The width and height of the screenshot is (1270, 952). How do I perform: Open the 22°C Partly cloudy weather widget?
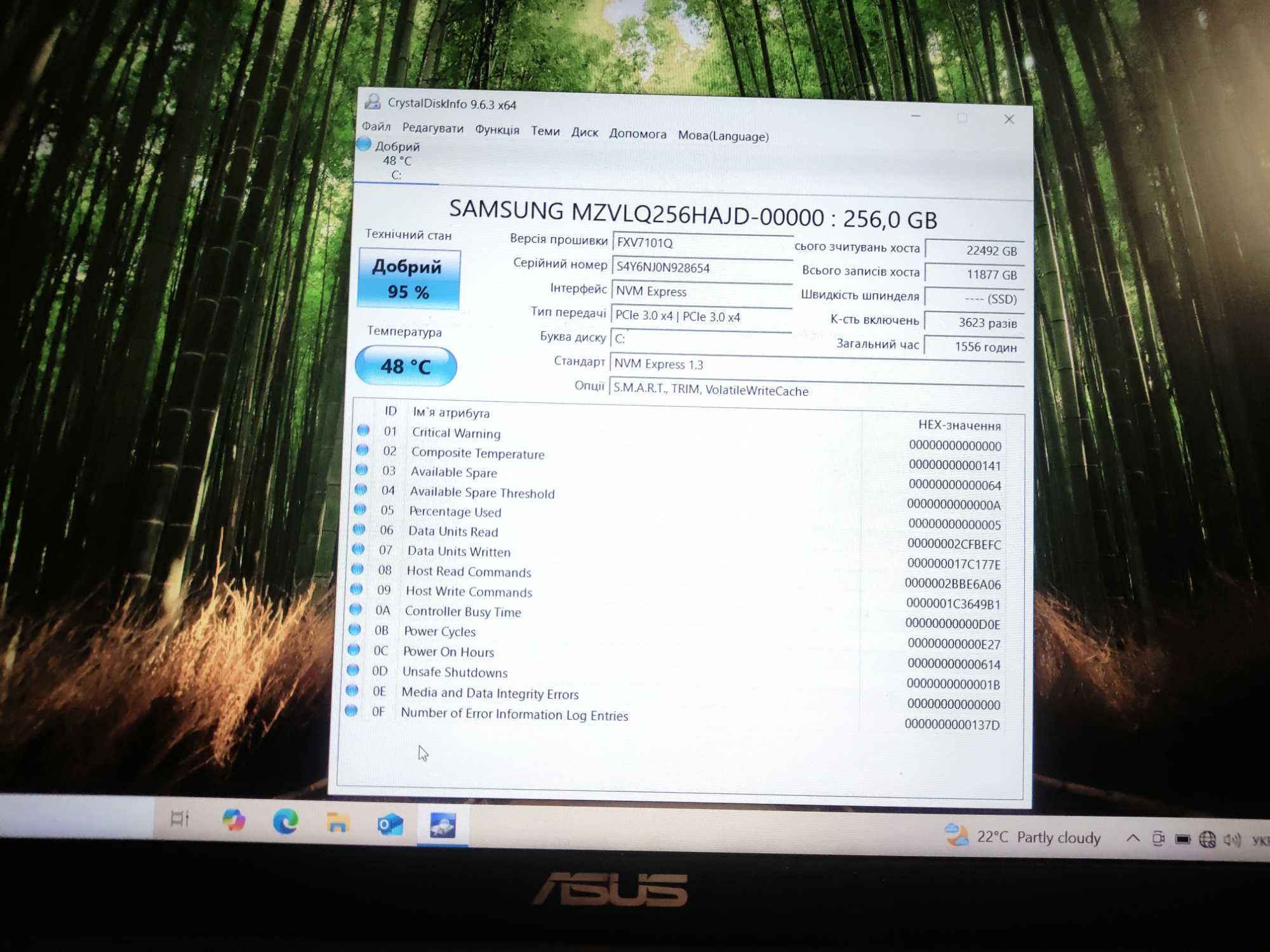coord(1022,836)
